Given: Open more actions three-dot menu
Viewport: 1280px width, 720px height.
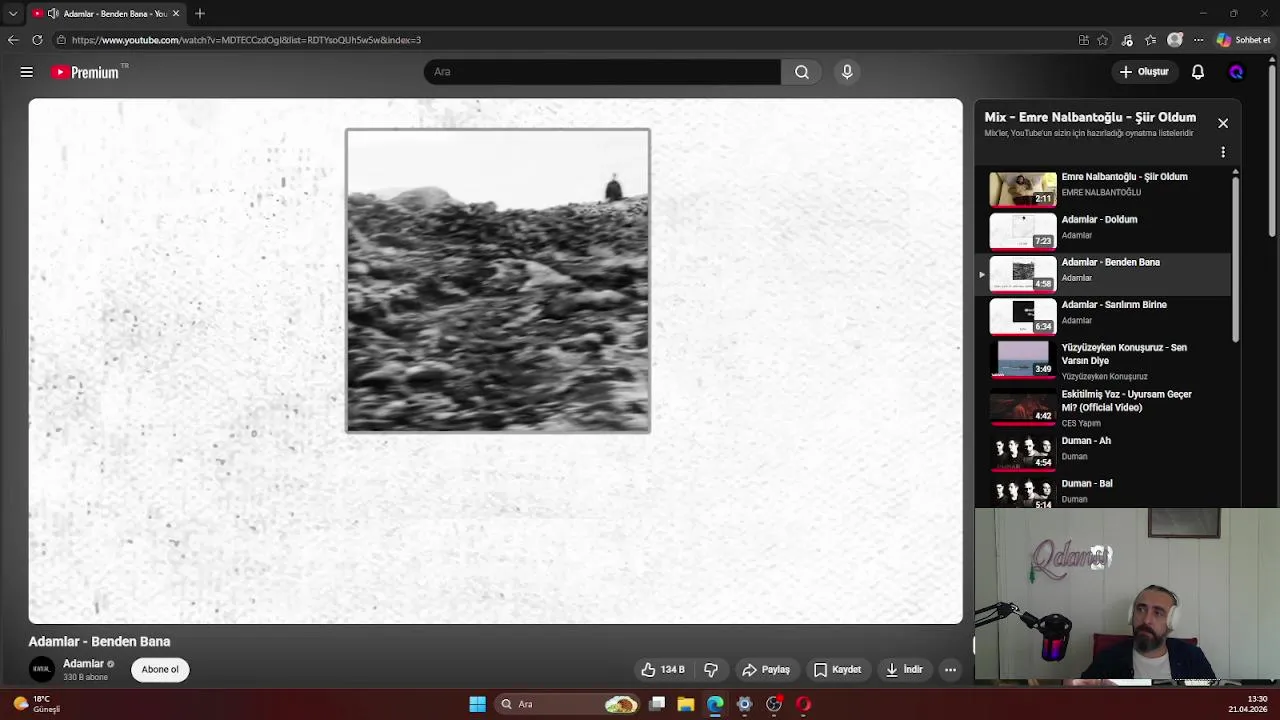Looking at the screenshot, I should [x=951, y=670].
